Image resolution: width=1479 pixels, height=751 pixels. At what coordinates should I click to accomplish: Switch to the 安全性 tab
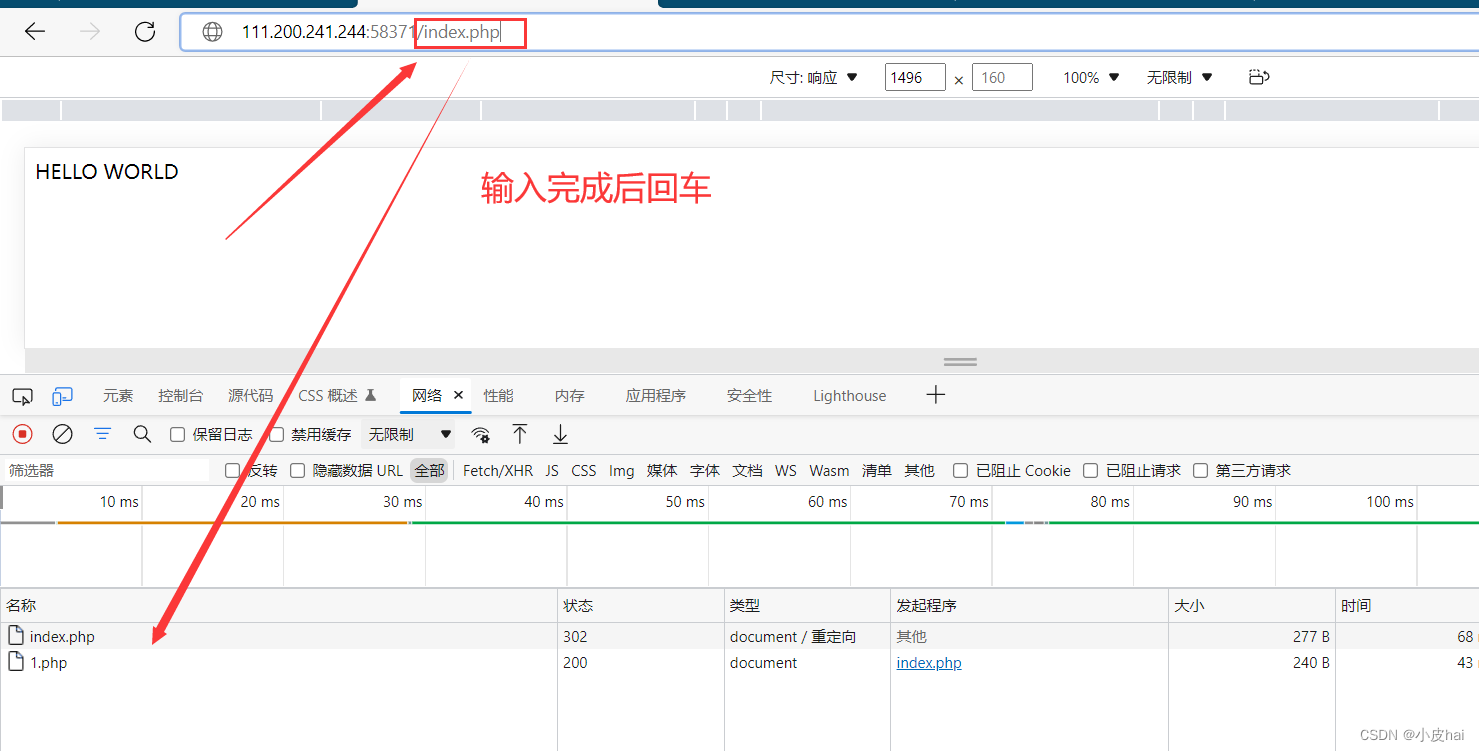[x=749, y=396]
